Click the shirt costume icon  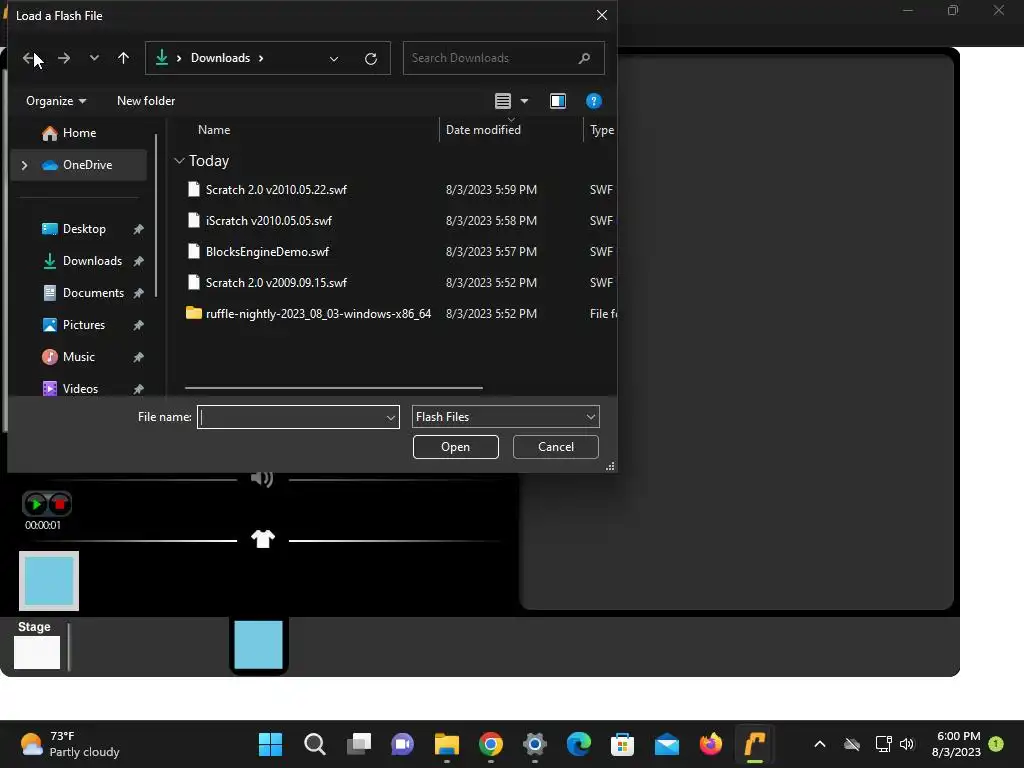coord(263,539)
